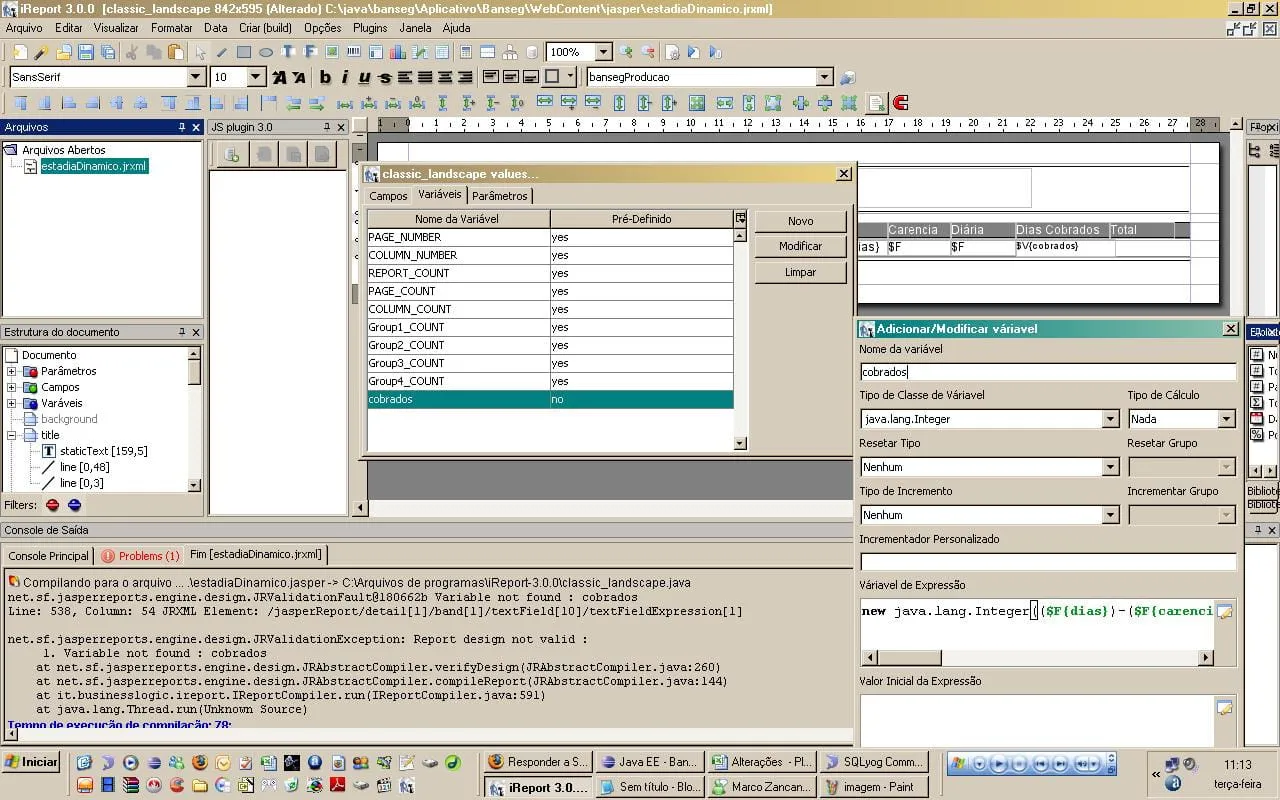Open expression editor icon beside Váriavel de Expressão
1280x800 pixels.
1224,611
